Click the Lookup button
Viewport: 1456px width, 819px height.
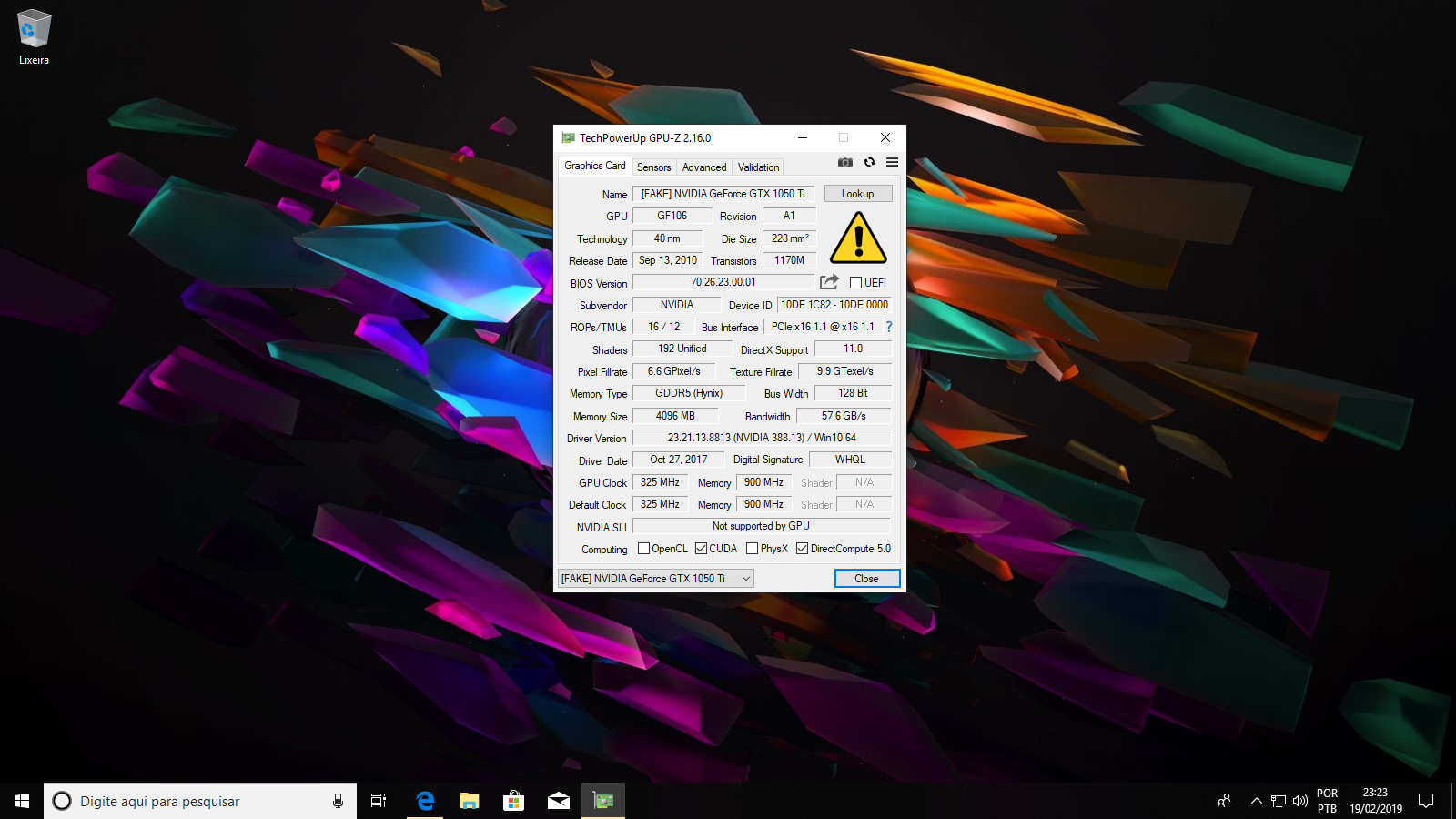point(858,194)
